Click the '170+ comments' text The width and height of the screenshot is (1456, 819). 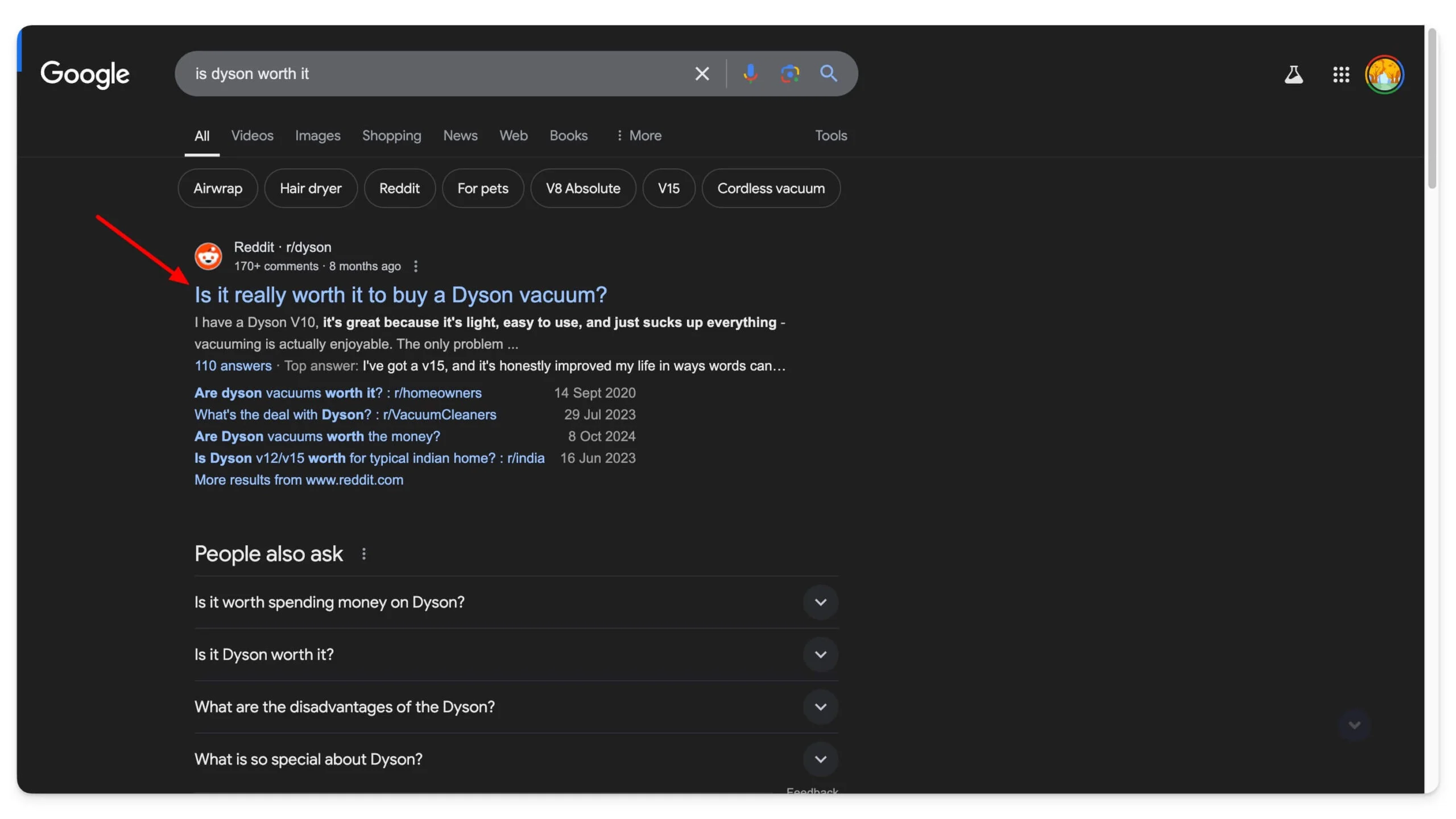pos(276,266)
